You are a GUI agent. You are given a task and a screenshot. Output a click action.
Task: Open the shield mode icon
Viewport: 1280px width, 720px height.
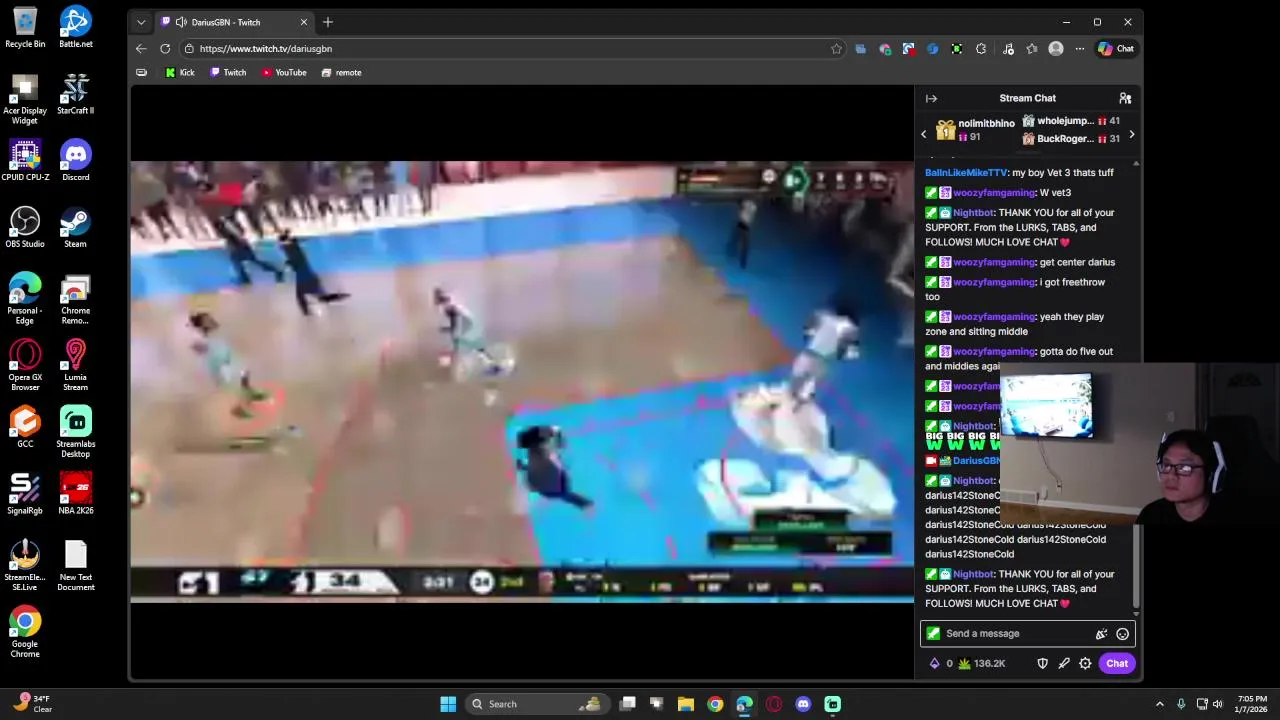pos(1042,663)
